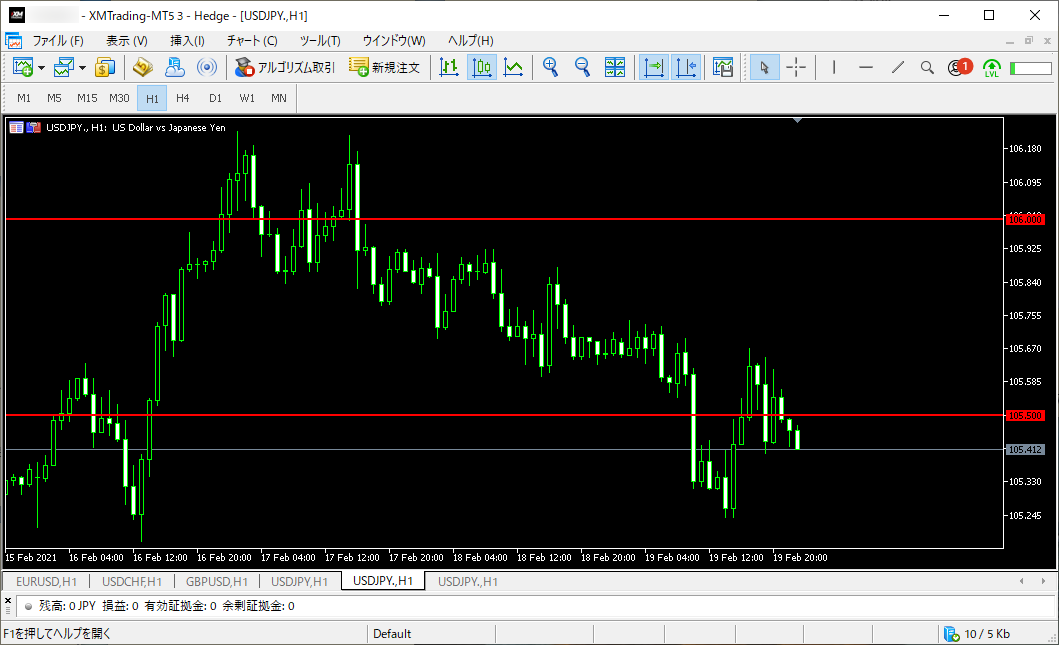Click the zoom out magnifier icon
1059x645 pixels.
click(582, 67)
